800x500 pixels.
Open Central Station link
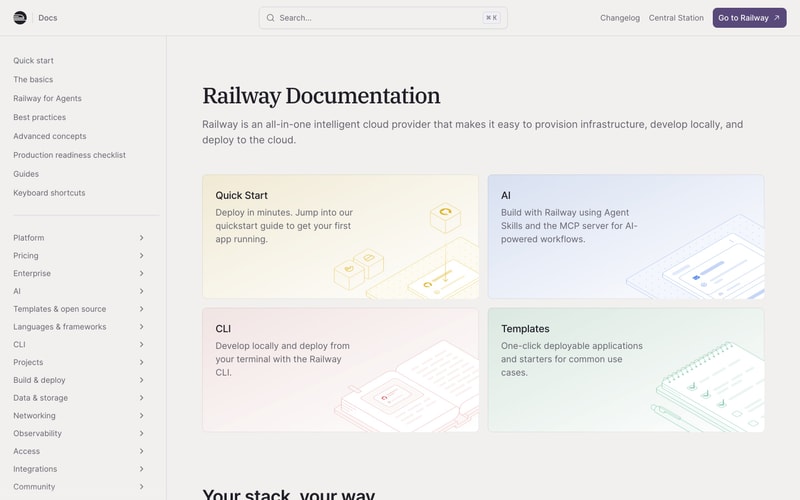click(676, 18)
